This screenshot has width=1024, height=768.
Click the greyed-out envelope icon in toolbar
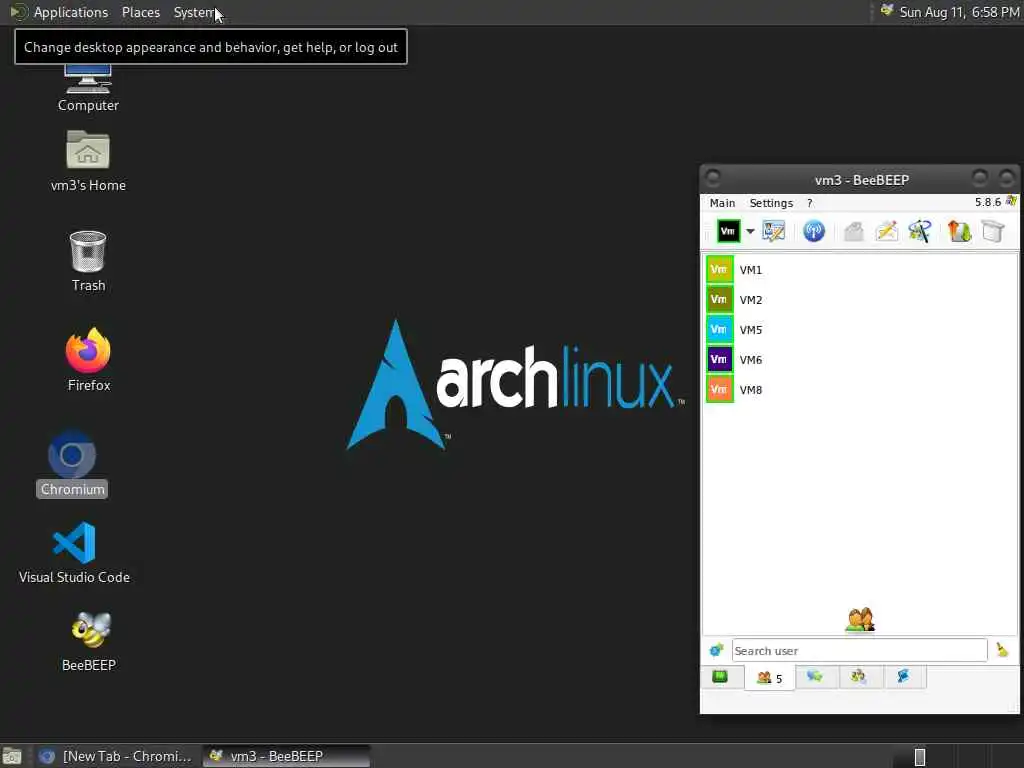pyautogui.click(x=854, y=231)
